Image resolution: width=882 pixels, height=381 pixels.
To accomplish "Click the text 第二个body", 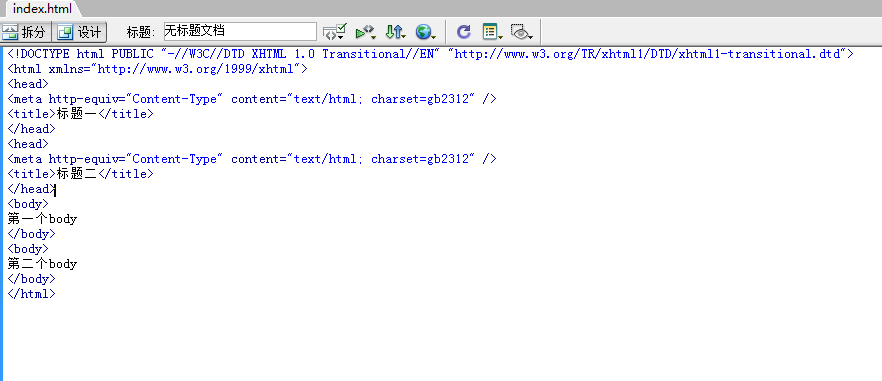I will (x=42, y=264).
